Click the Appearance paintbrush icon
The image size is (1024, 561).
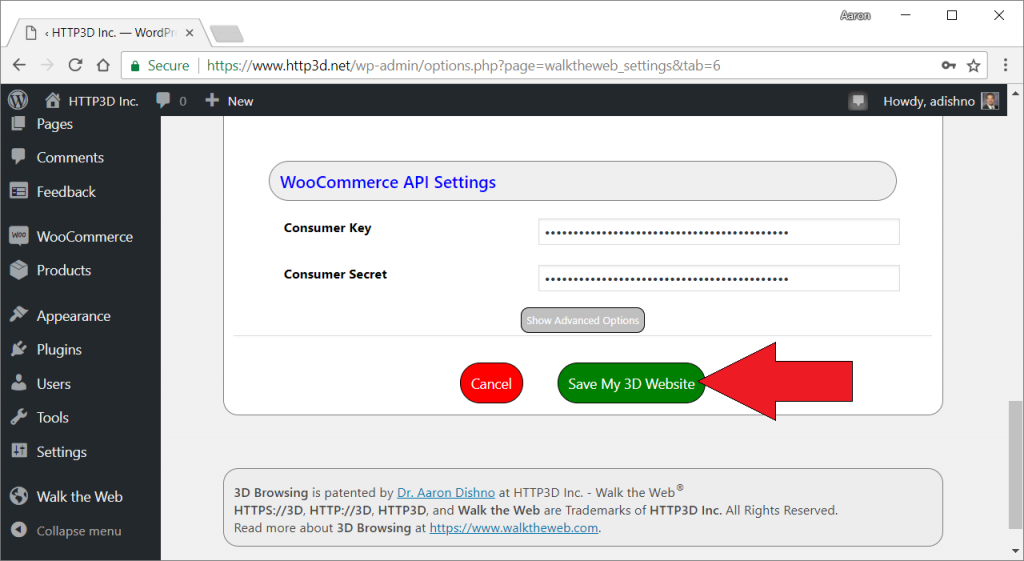[19, 314]
